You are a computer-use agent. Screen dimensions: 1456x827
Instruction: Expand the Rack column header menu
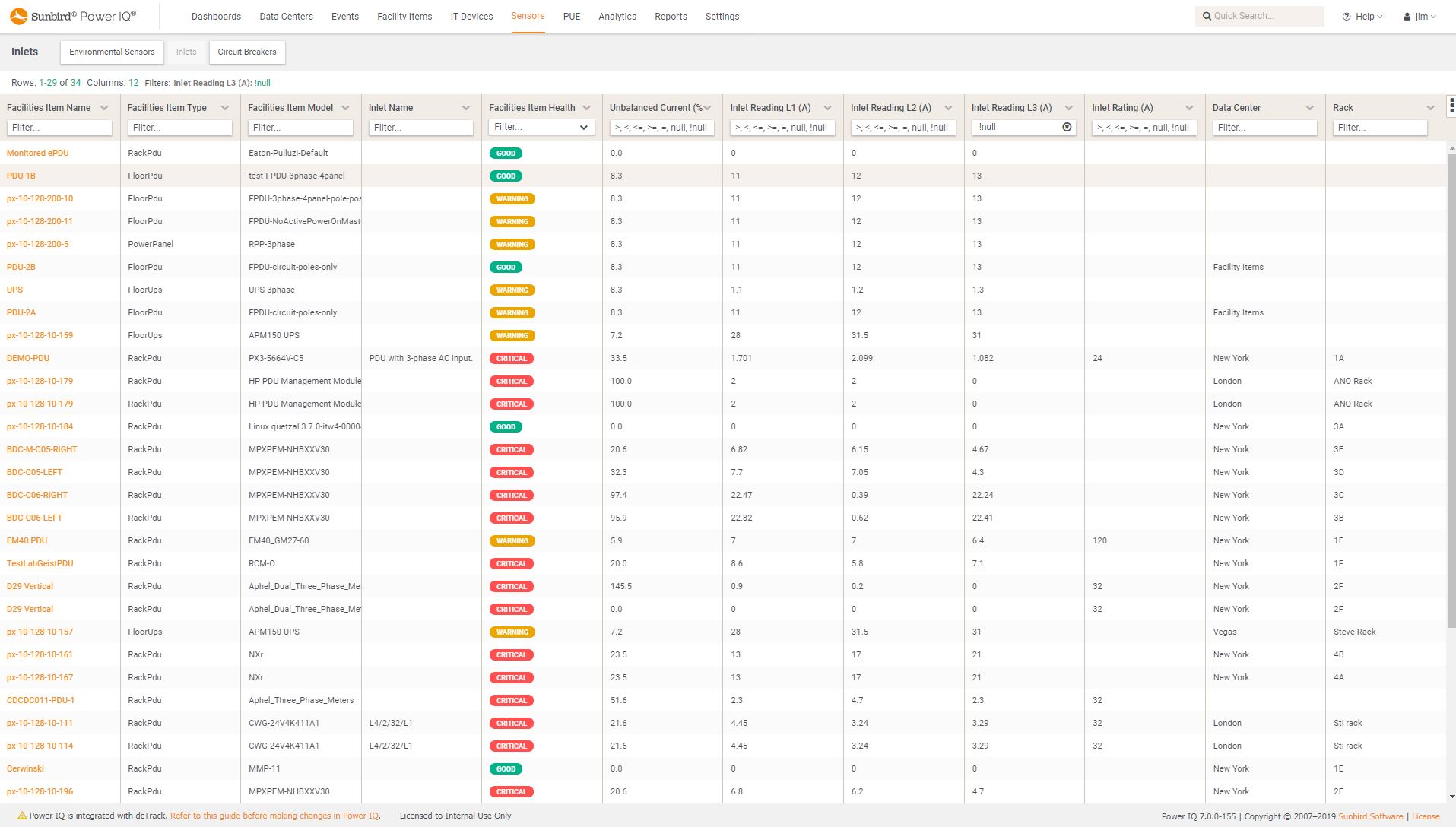tap(1432, 107)
